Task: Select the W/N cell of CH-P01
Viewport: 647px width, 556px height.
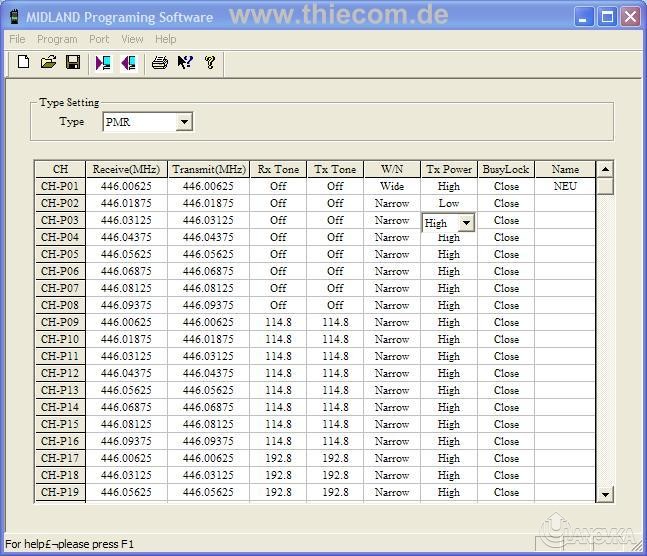Action: [x=392, y=186]
